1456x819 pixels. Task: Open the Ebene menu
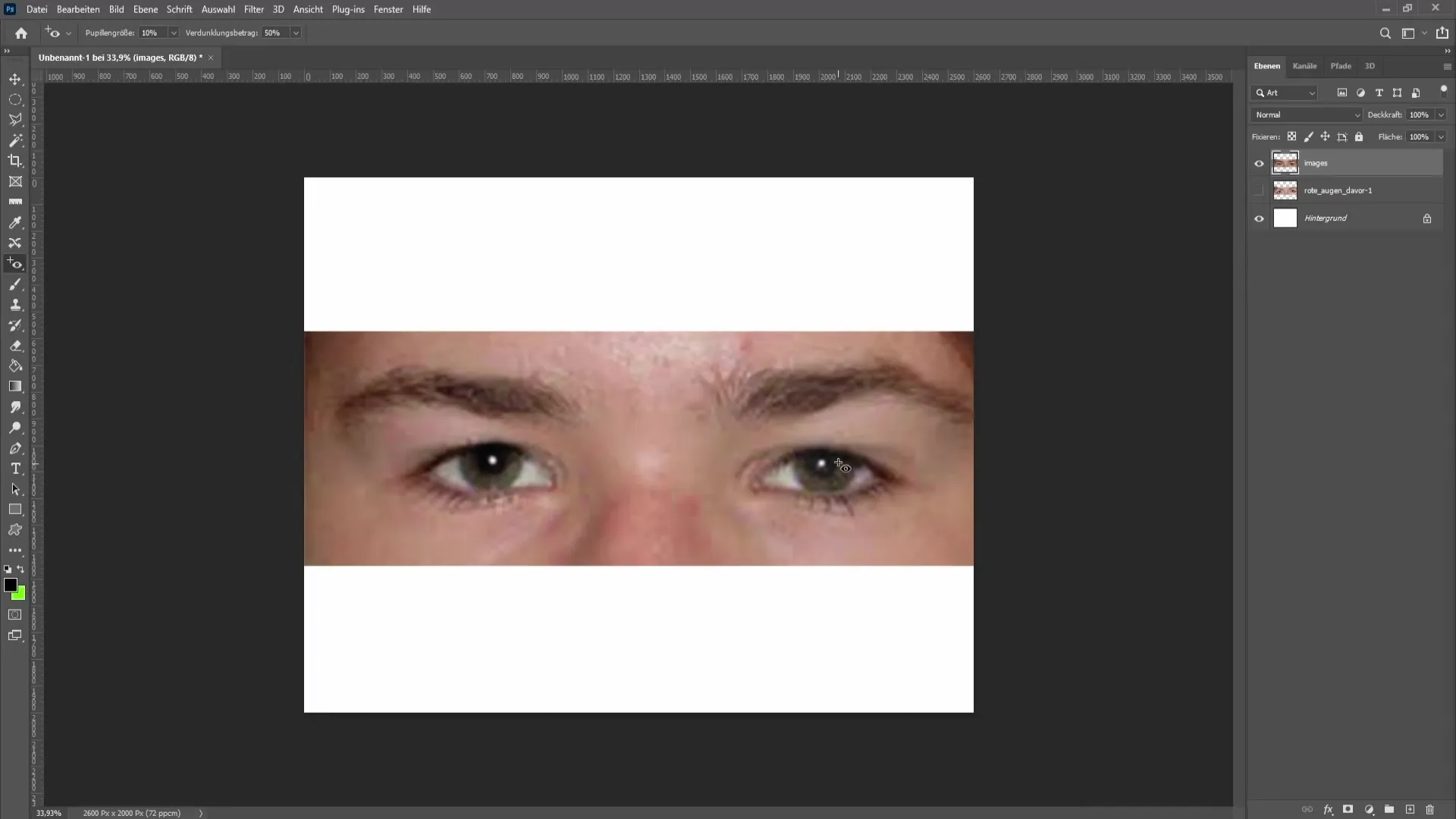click(144, 9)
